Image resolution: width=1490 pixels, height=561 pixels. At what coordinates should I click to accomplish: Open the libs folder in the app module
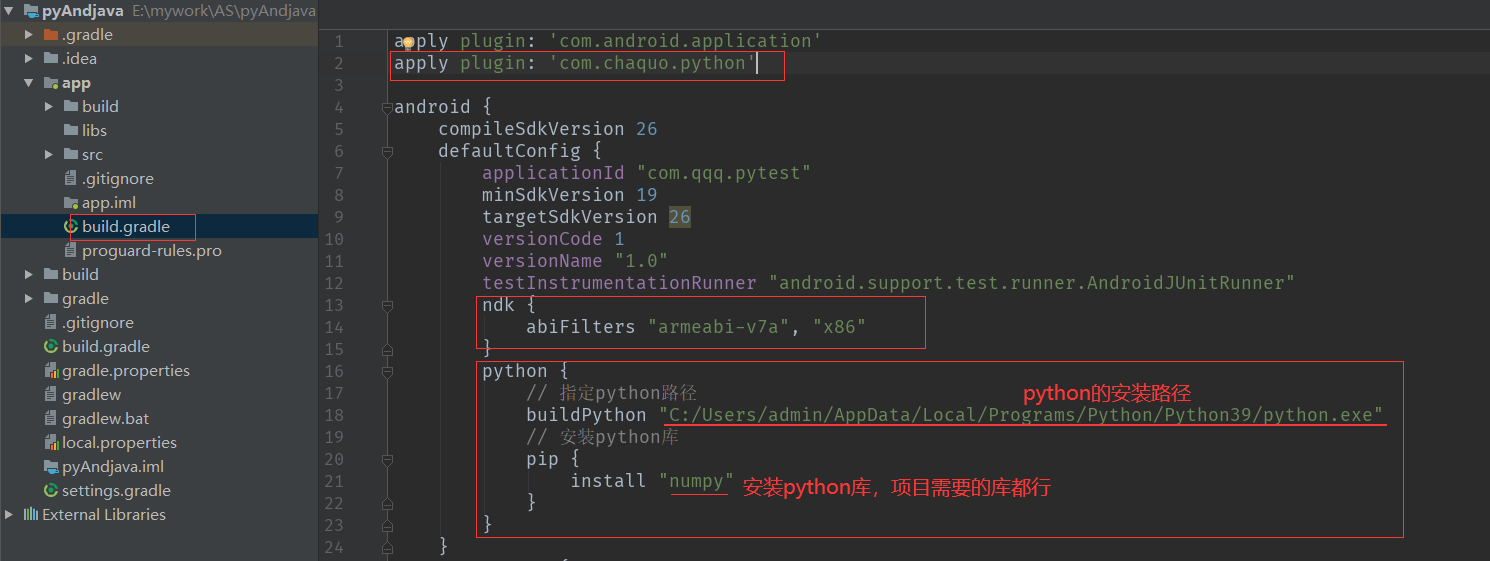[94, 131]
